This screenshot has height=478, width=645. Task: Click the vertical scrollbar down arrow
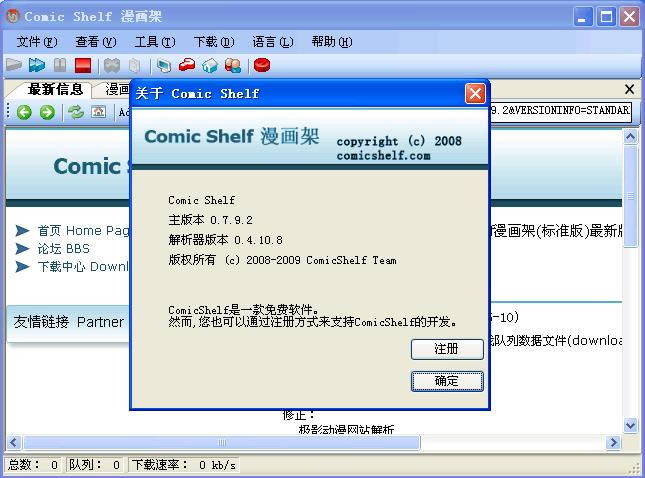pyautogui.click(x=631, y=425)
